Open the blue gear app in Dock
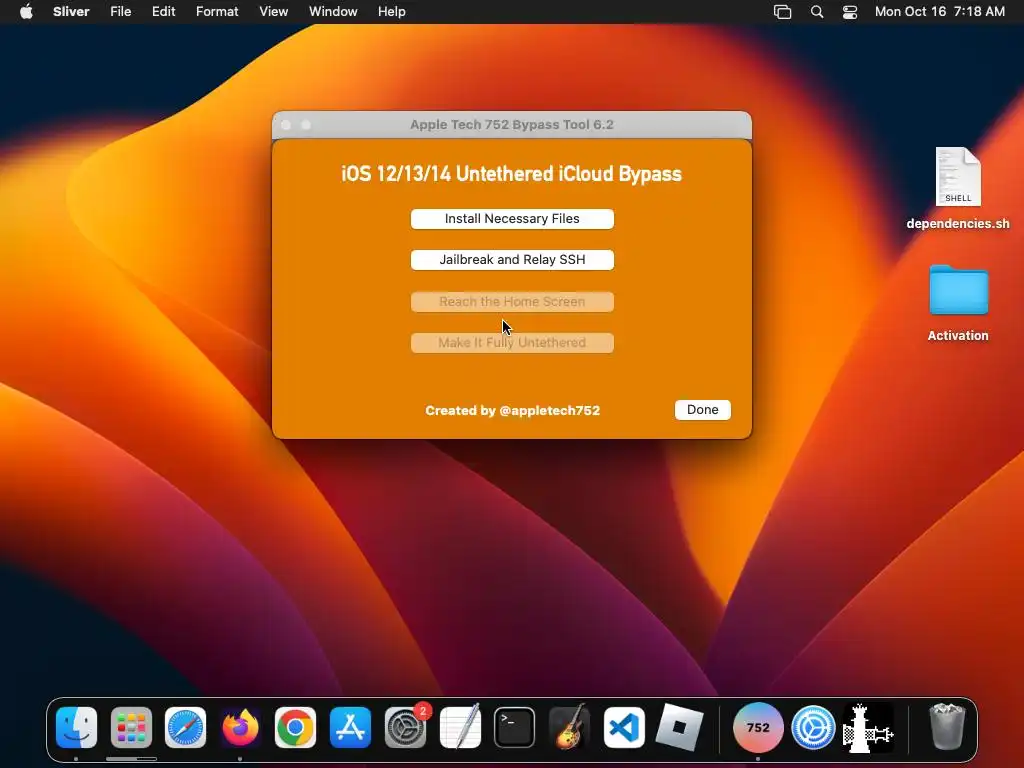 (x=813, y=728)
